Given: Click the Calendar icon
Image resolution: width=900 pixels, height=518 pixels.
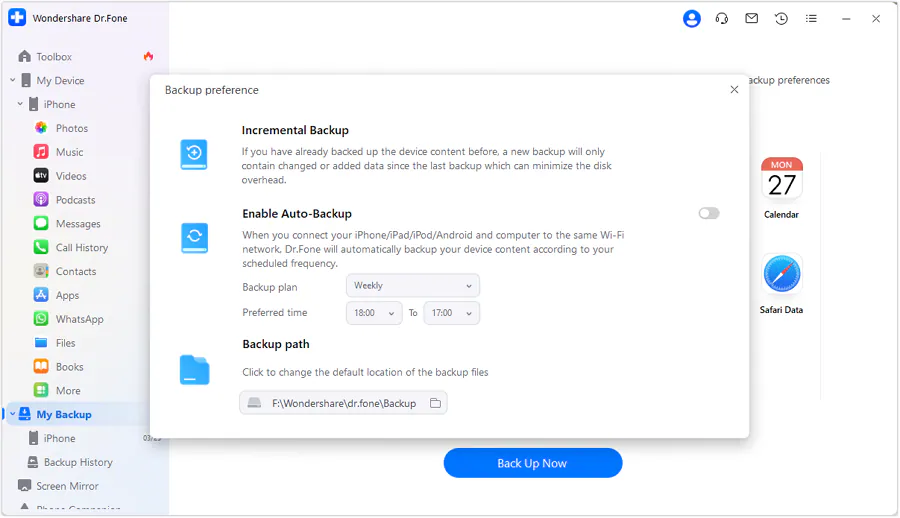Looking at the screenshot, I should point(781,180).
